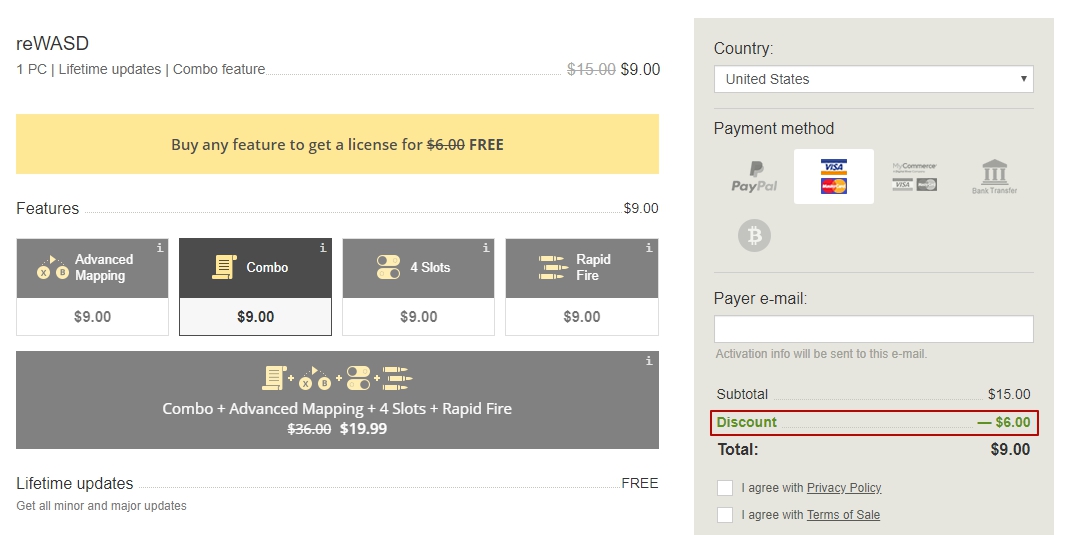Show info for Rapid Fire feature

click(648, 248)
